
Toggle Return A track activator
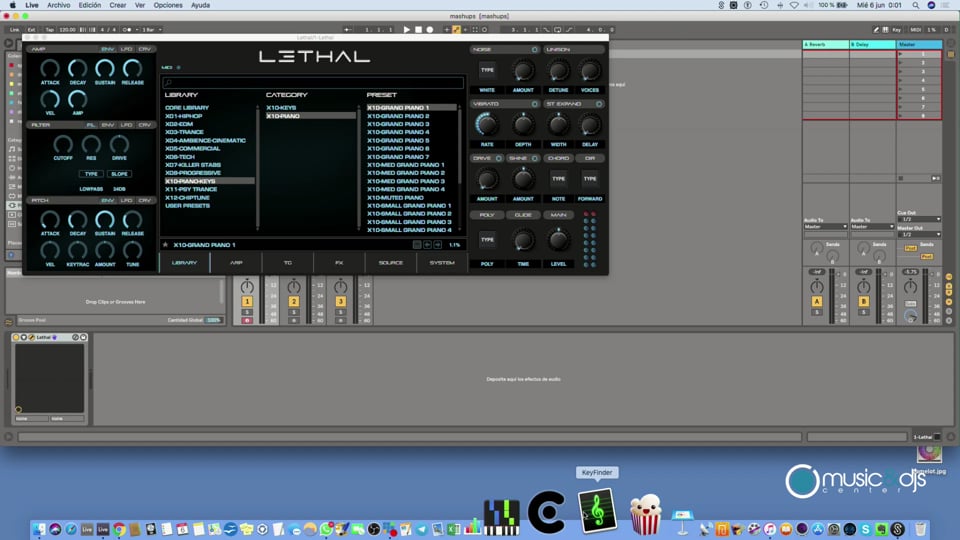click(817, 301)
